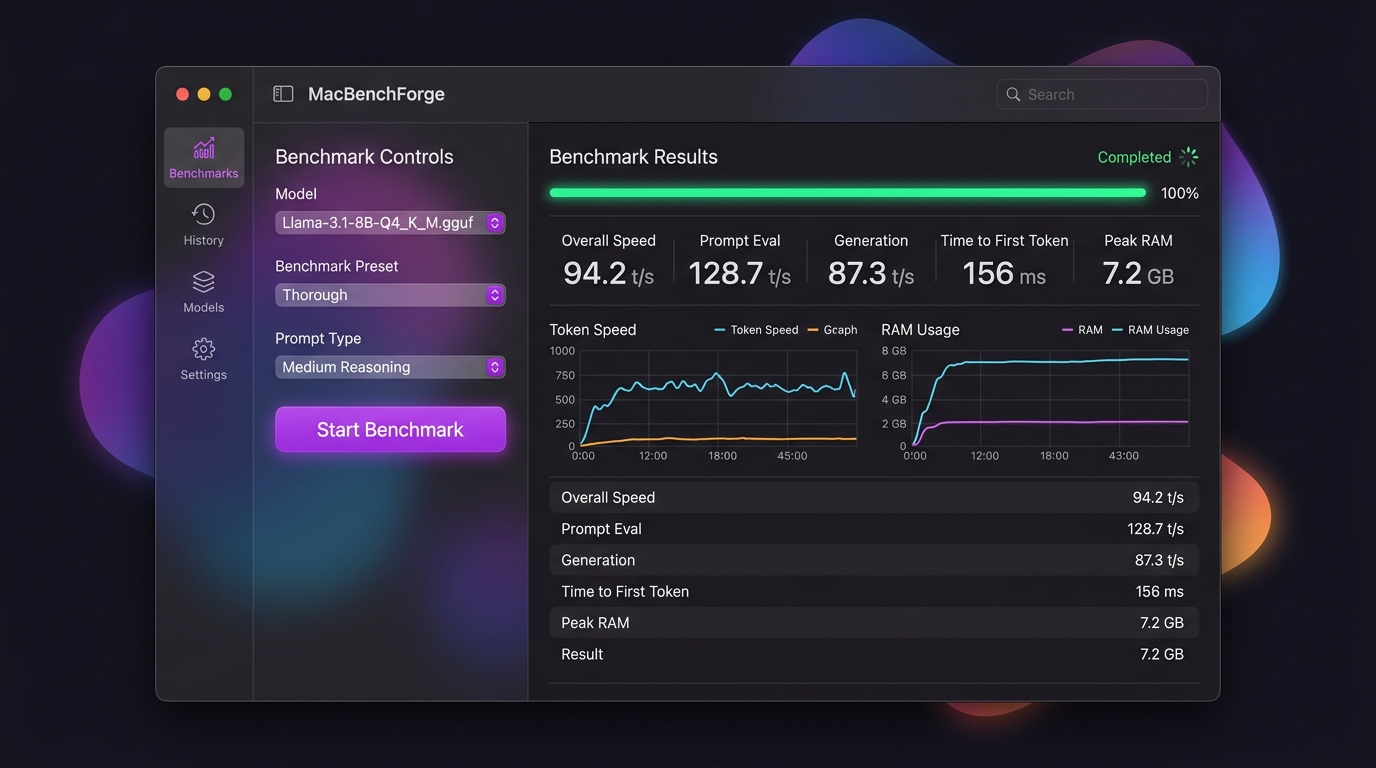Select the Result table row

tap(874, 654)
